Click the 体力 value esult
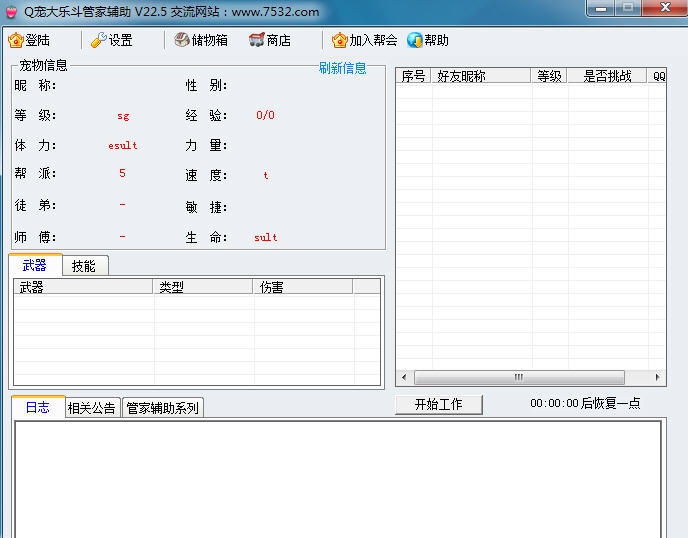This screenshot has width=688, height=538. (x=123, y=145)
